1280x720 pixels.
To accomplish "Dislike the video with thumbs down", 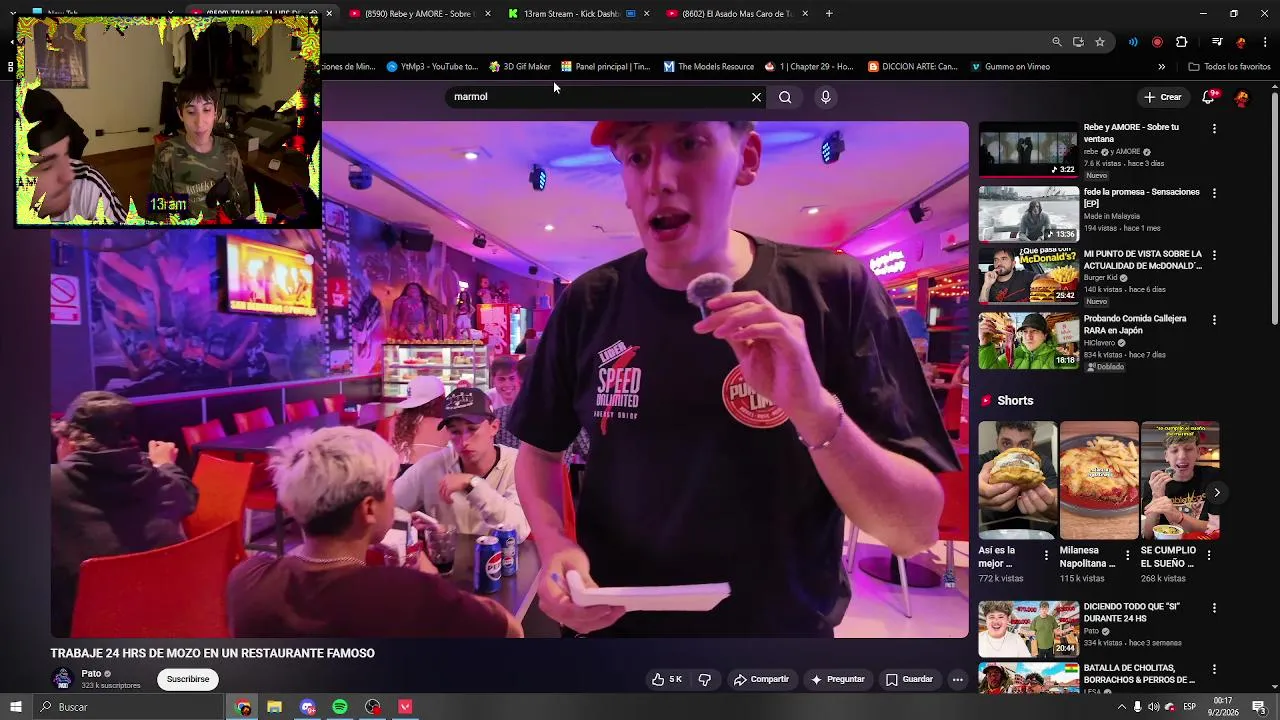I will pyautogui.click(x=705, y=679).
